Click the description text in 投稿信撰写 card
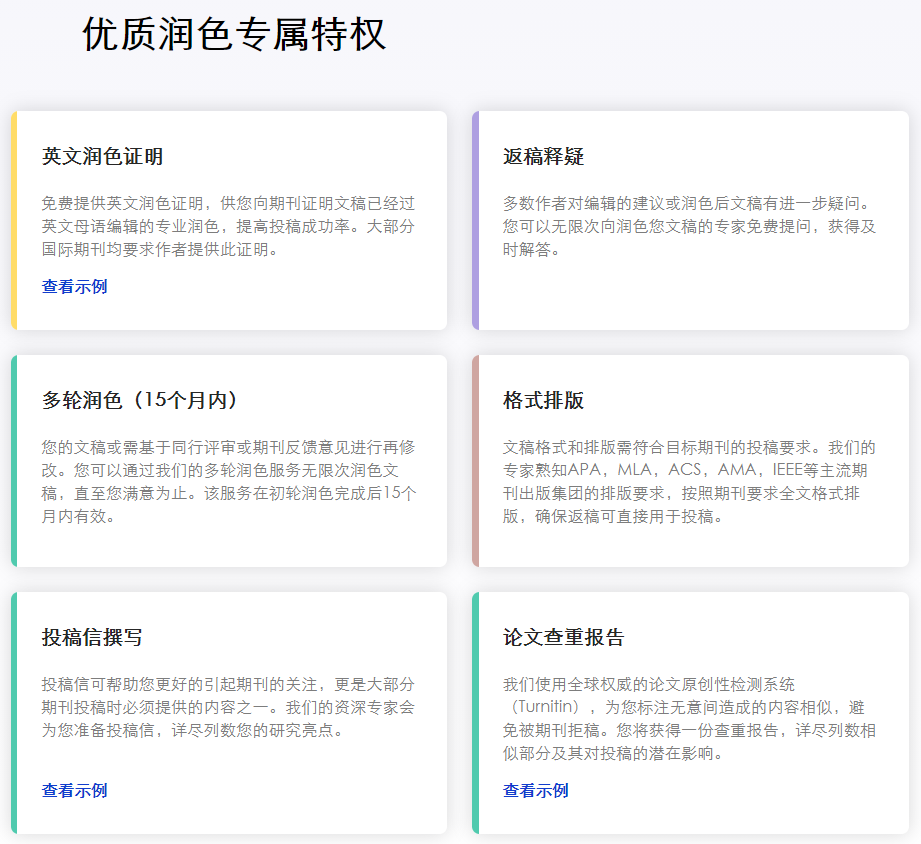This screenshot has width=921, height=844. [x=228, y=708]
